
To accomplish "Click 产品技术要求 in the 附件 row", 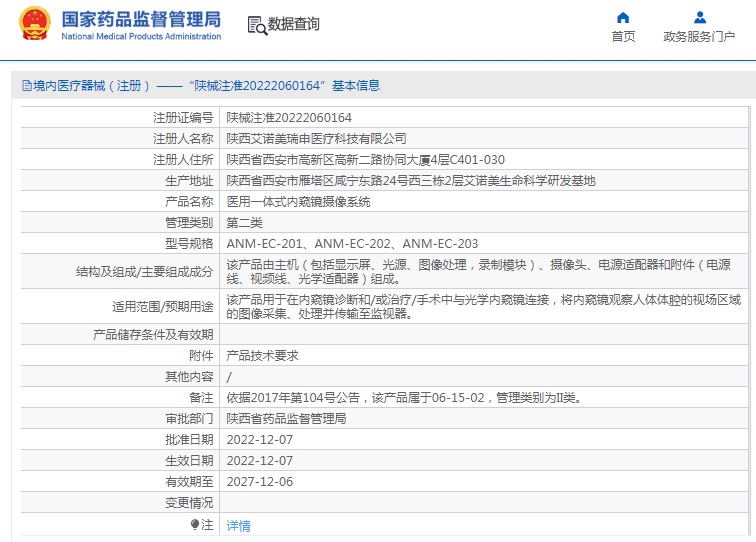I will [262, 355].
